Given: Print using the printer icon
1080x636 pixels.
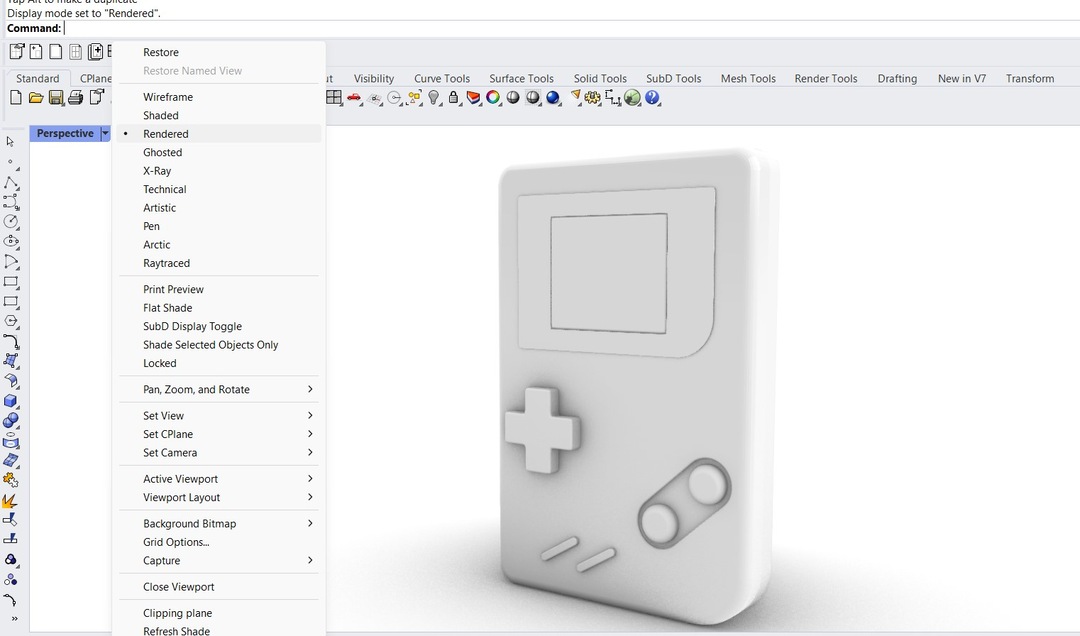Looking at the screenshot, I should [75, 98].
